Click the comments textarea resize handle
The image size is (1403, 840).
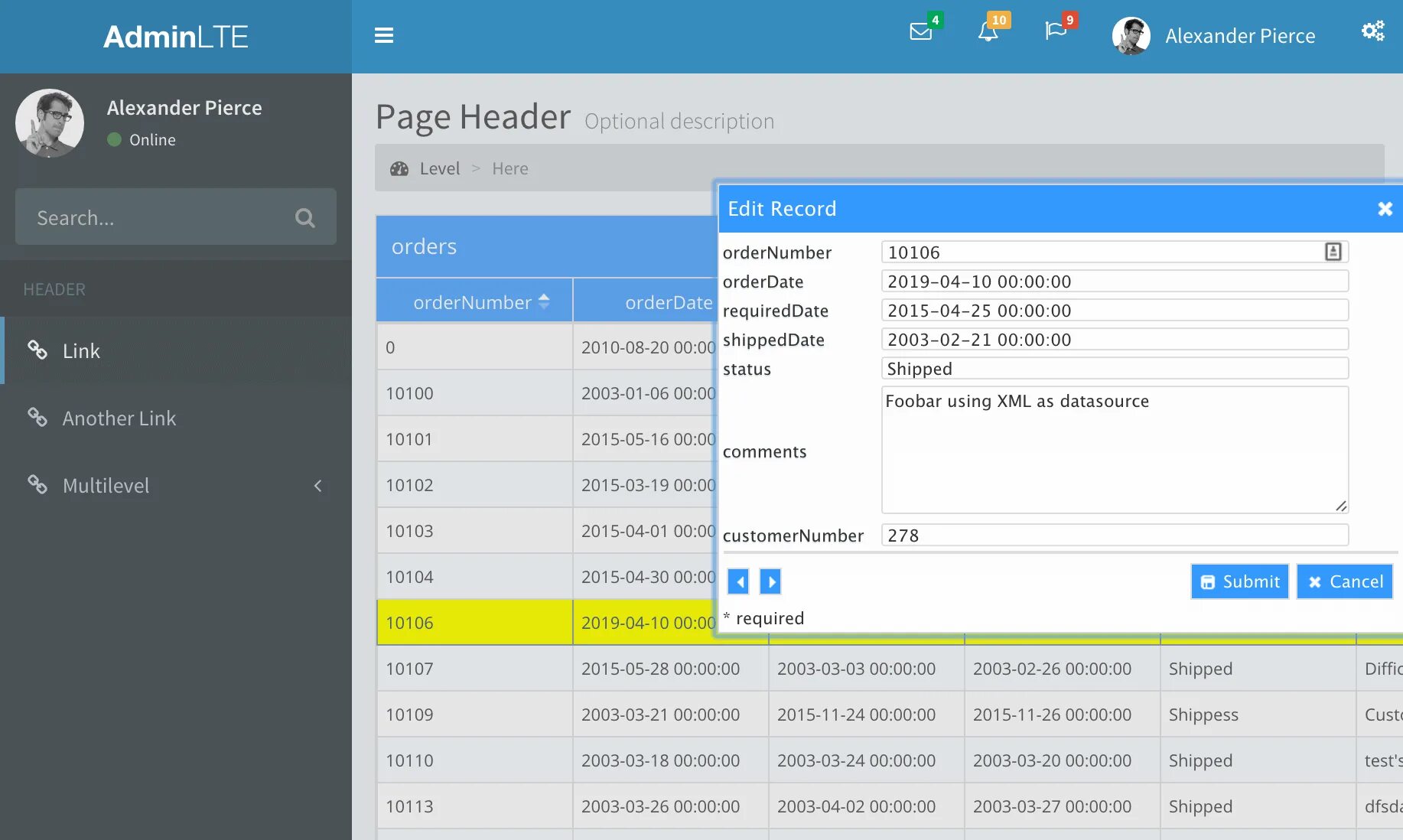coord(1341,506)
